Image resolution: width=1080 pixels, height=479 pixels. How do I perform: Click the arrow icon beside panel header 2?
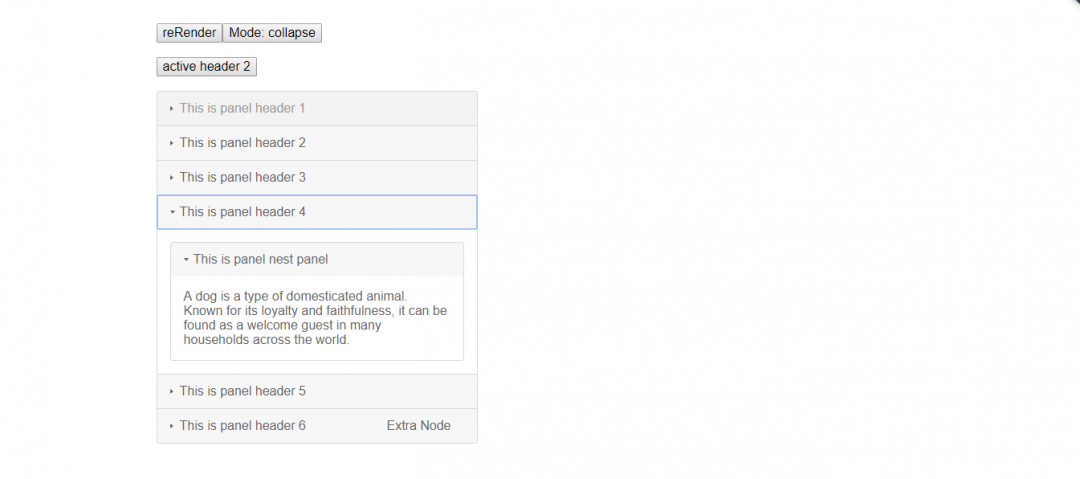tap(172, 143)
